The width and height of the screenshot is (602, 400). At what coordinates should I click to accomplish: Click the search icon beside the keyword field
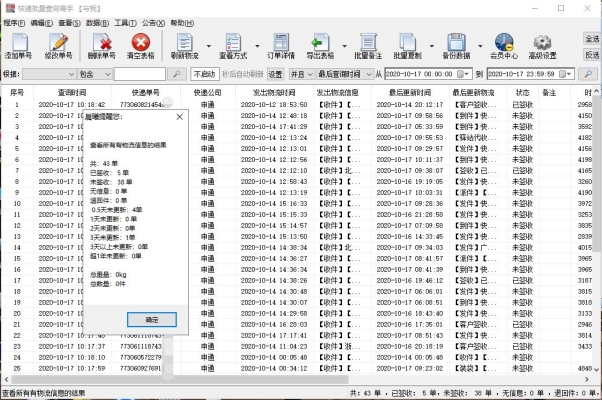(x=177, y=74)
